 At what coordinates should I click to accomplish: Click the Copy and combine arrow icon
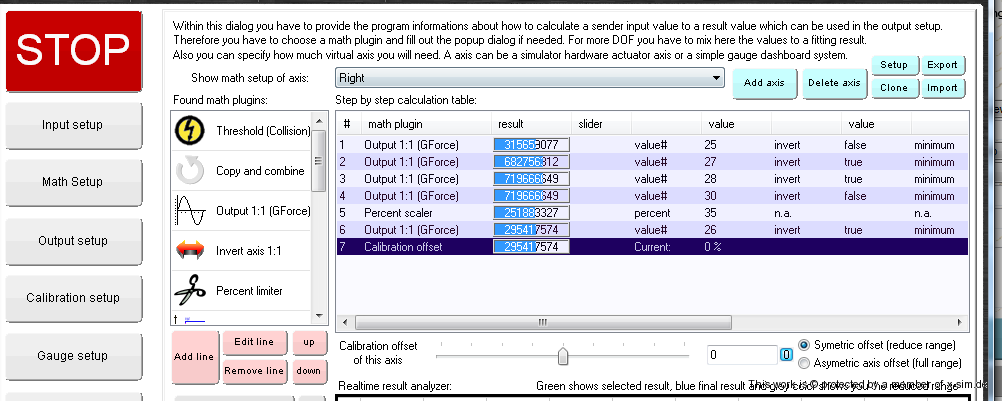[190, 171]
